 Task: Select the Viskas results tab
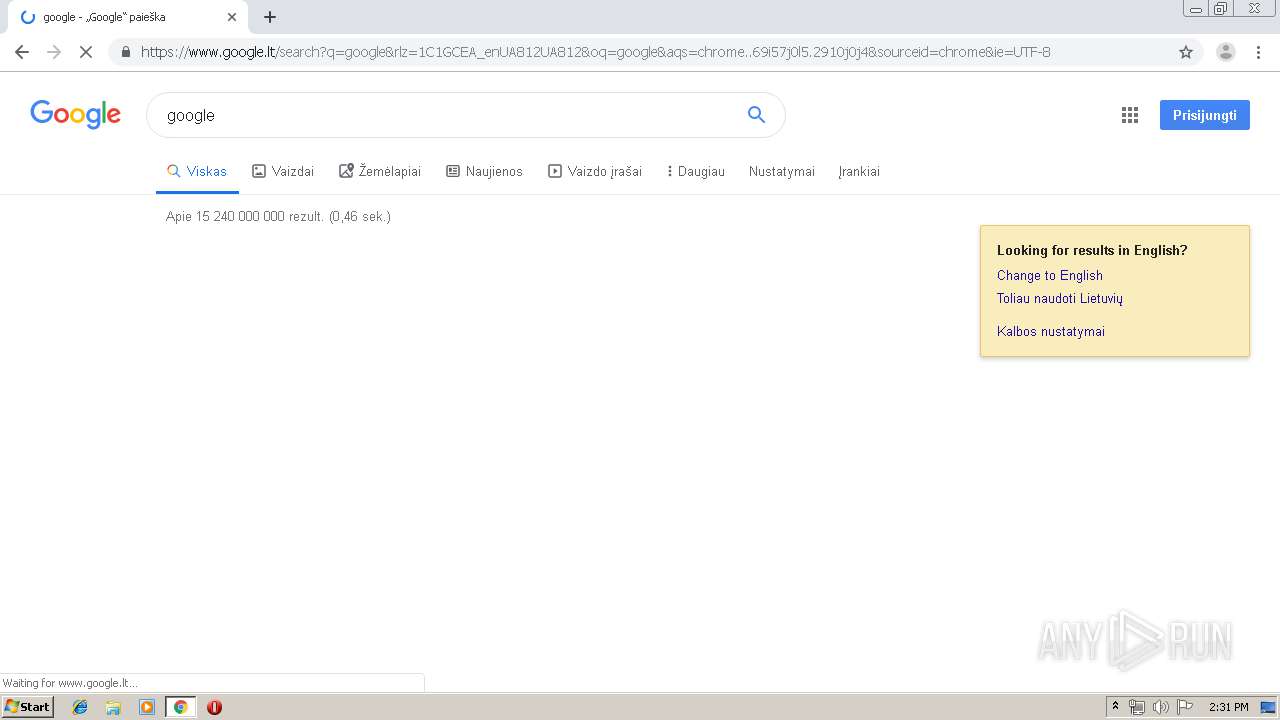tap(197, 171)
